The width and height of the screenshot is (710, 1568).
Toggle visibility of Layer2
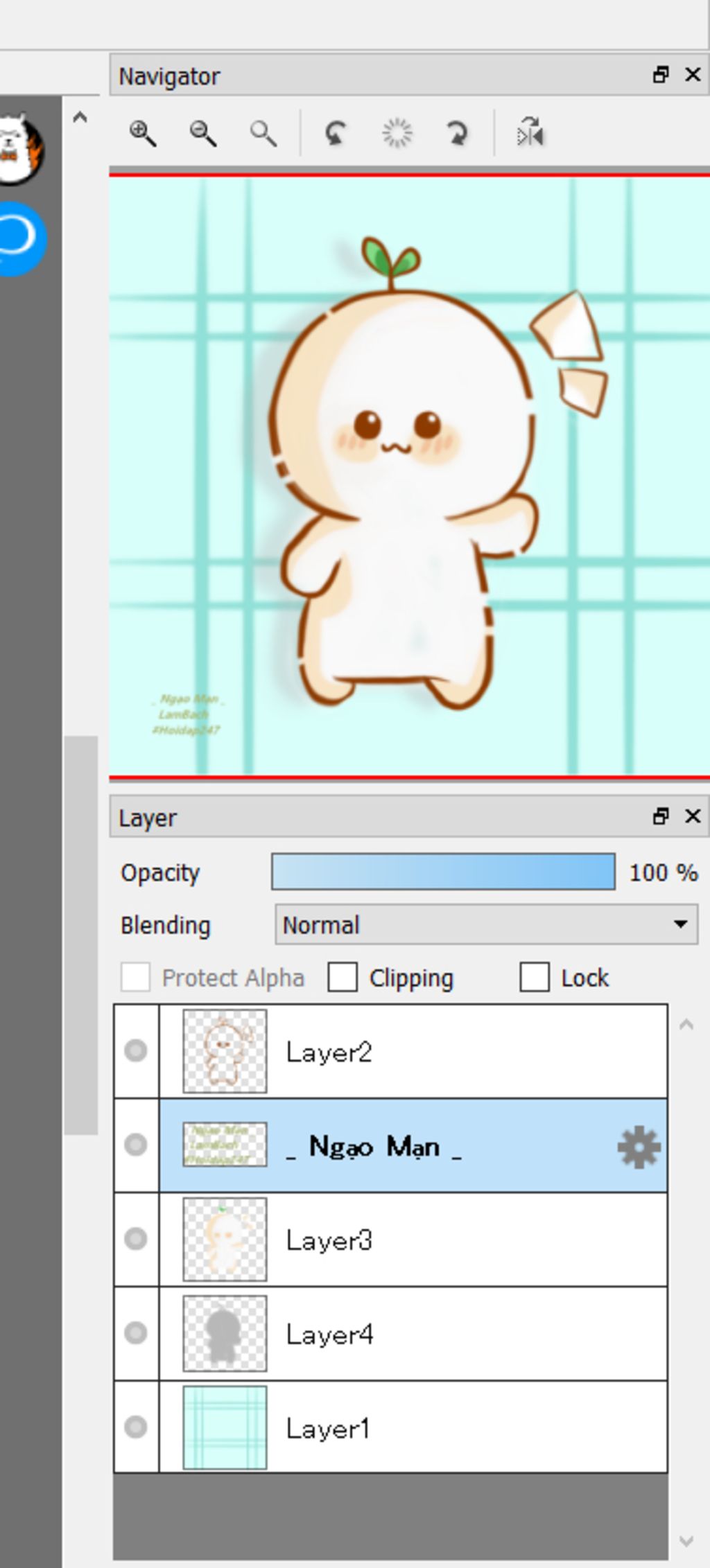point(136,1050)
